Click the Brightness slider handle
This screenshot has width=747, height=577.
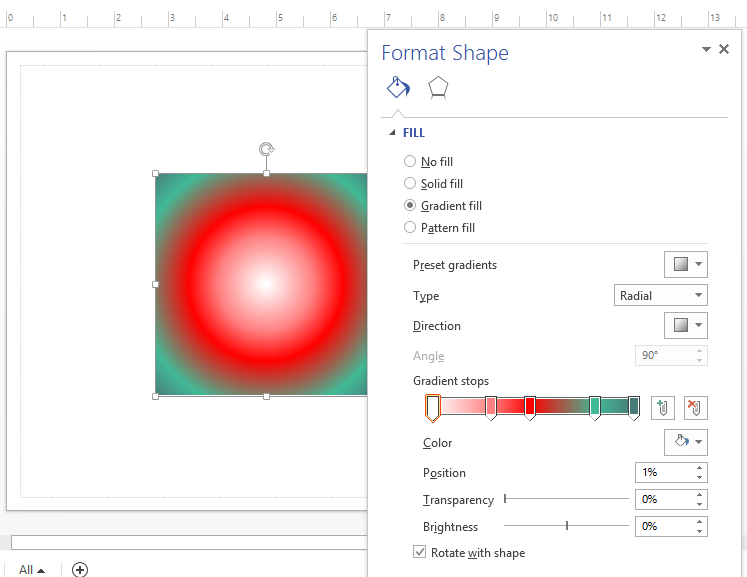point(567,525)
